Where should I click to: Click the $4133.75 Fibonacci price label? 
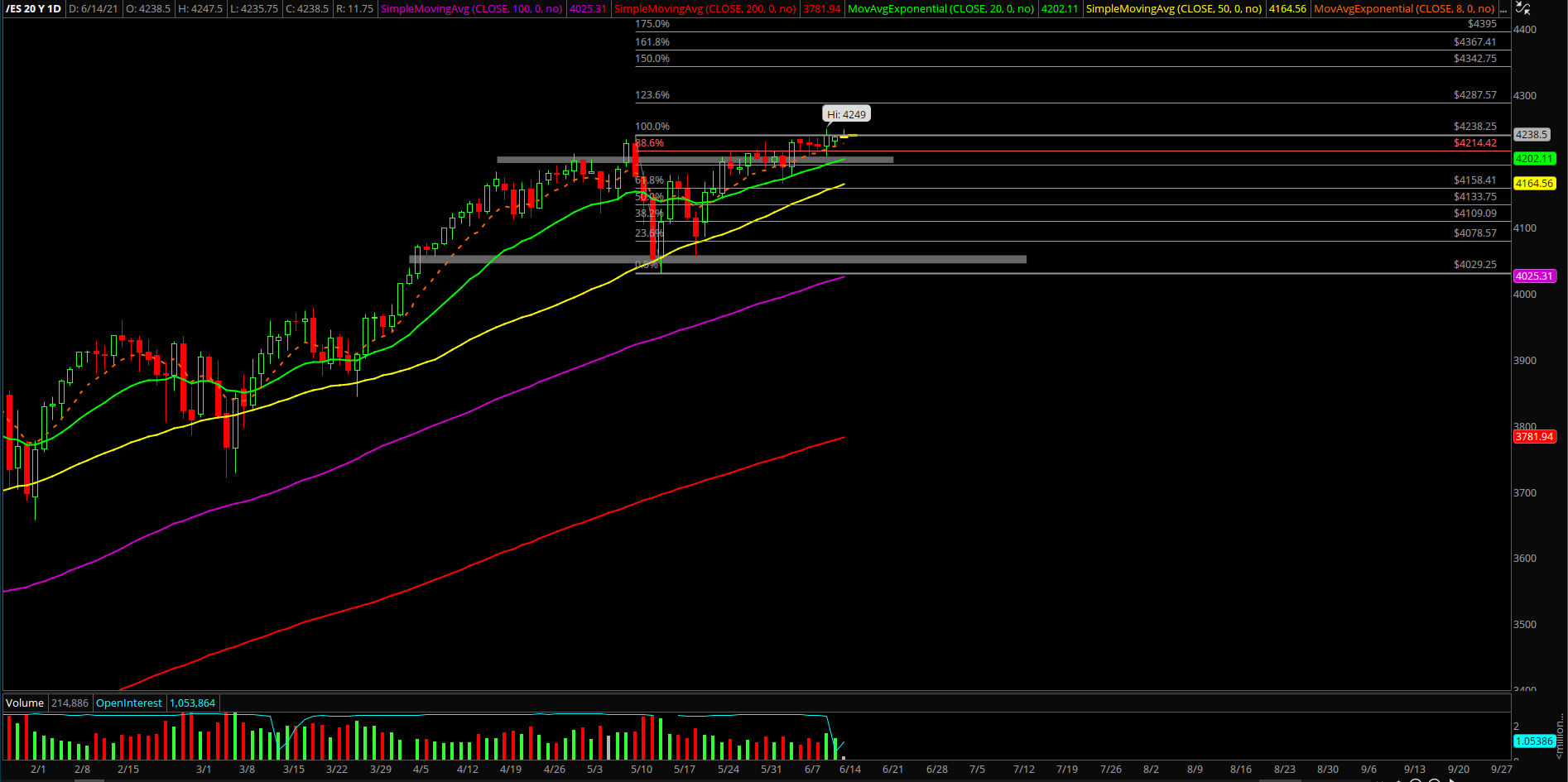1475,197
